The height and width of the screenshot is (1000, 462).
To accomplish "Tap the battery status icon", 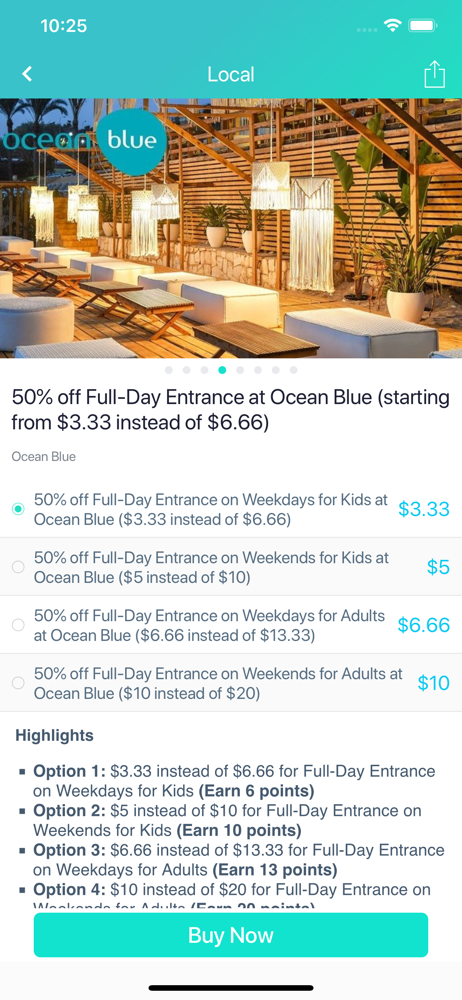I will 422,26.
